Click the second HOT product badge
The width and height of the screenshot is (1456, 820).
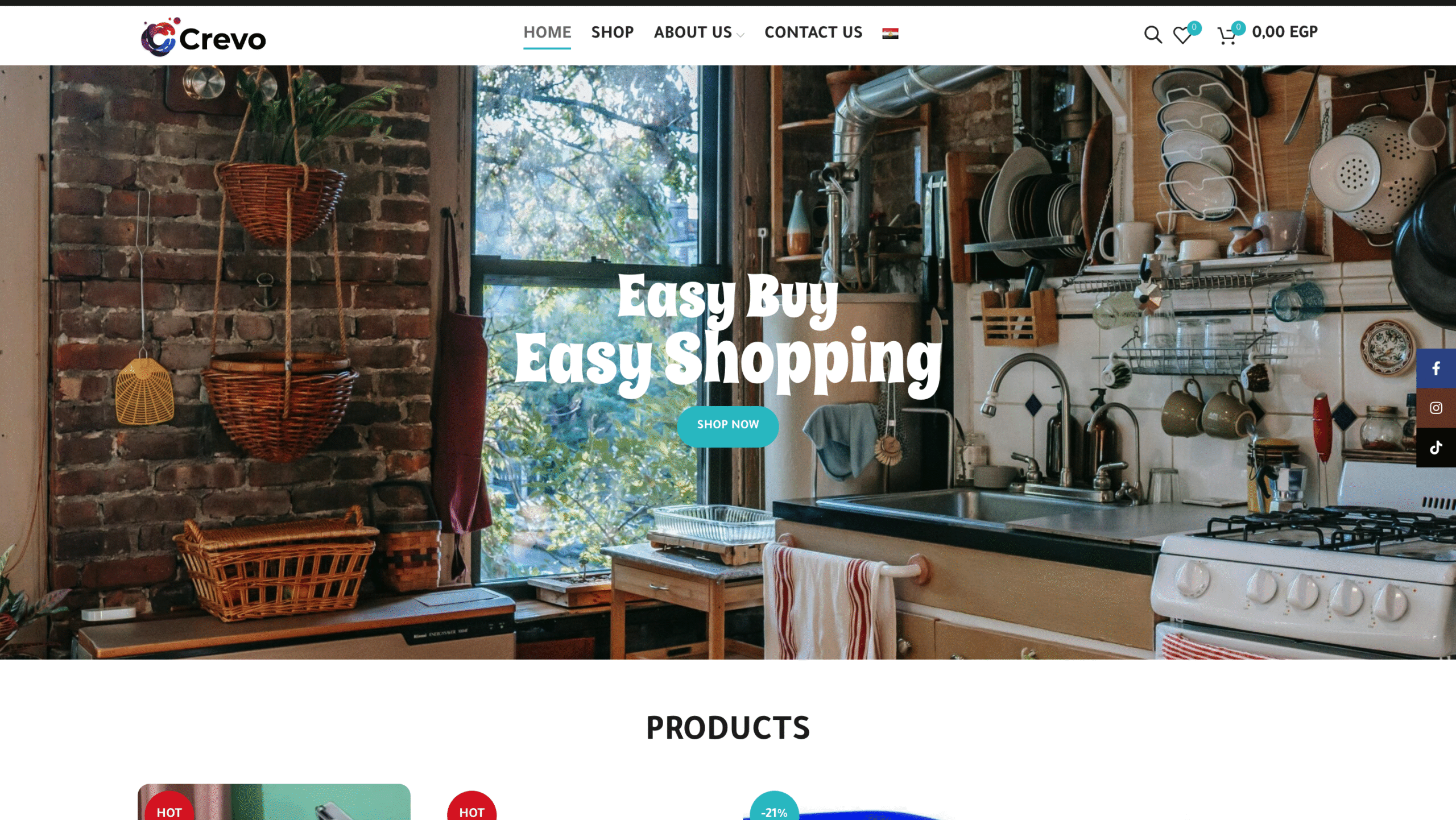pos(471,806)
